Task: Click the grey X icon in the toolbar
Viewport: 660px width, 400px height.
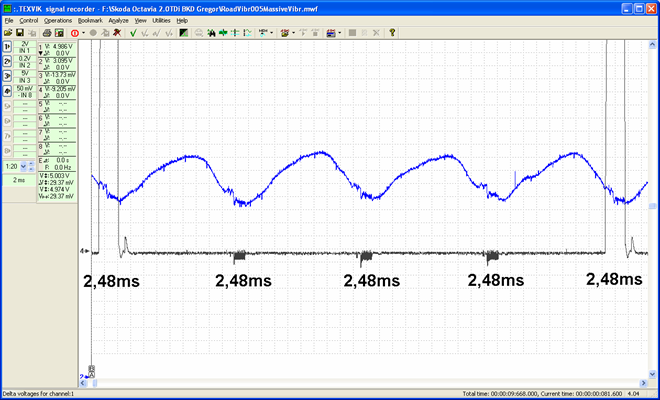Action: click(x=377, y=33)
